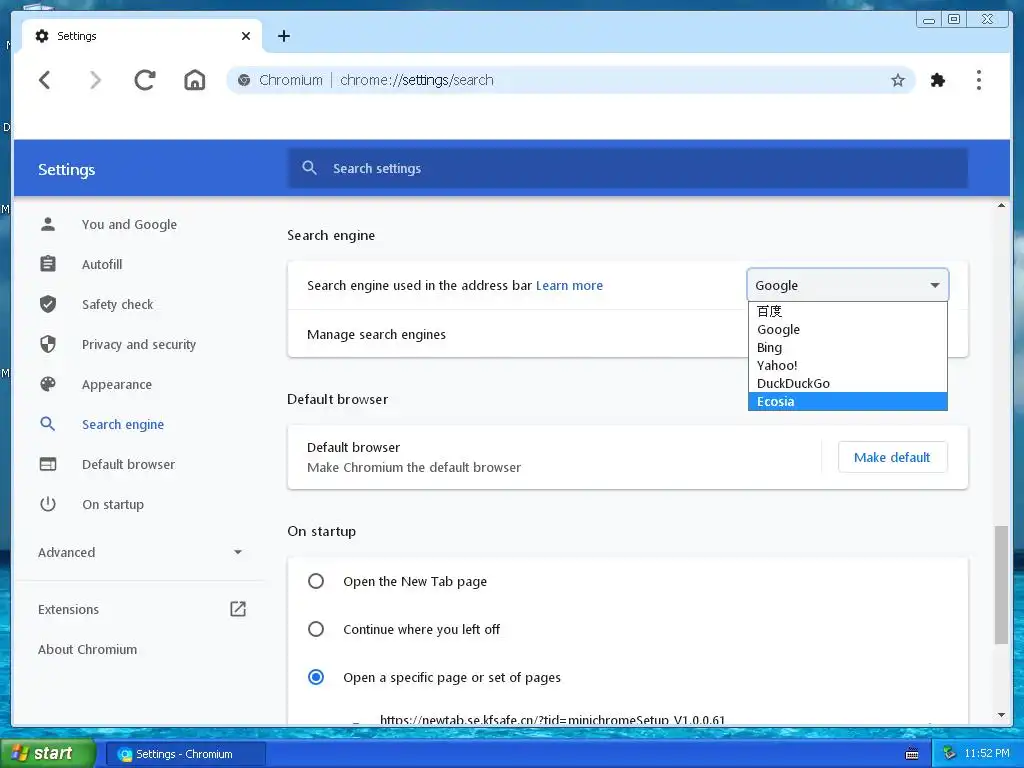Click the Search settings input field
The height and width of the screenshot is (768, 1024).
click(x=628, y=168)
